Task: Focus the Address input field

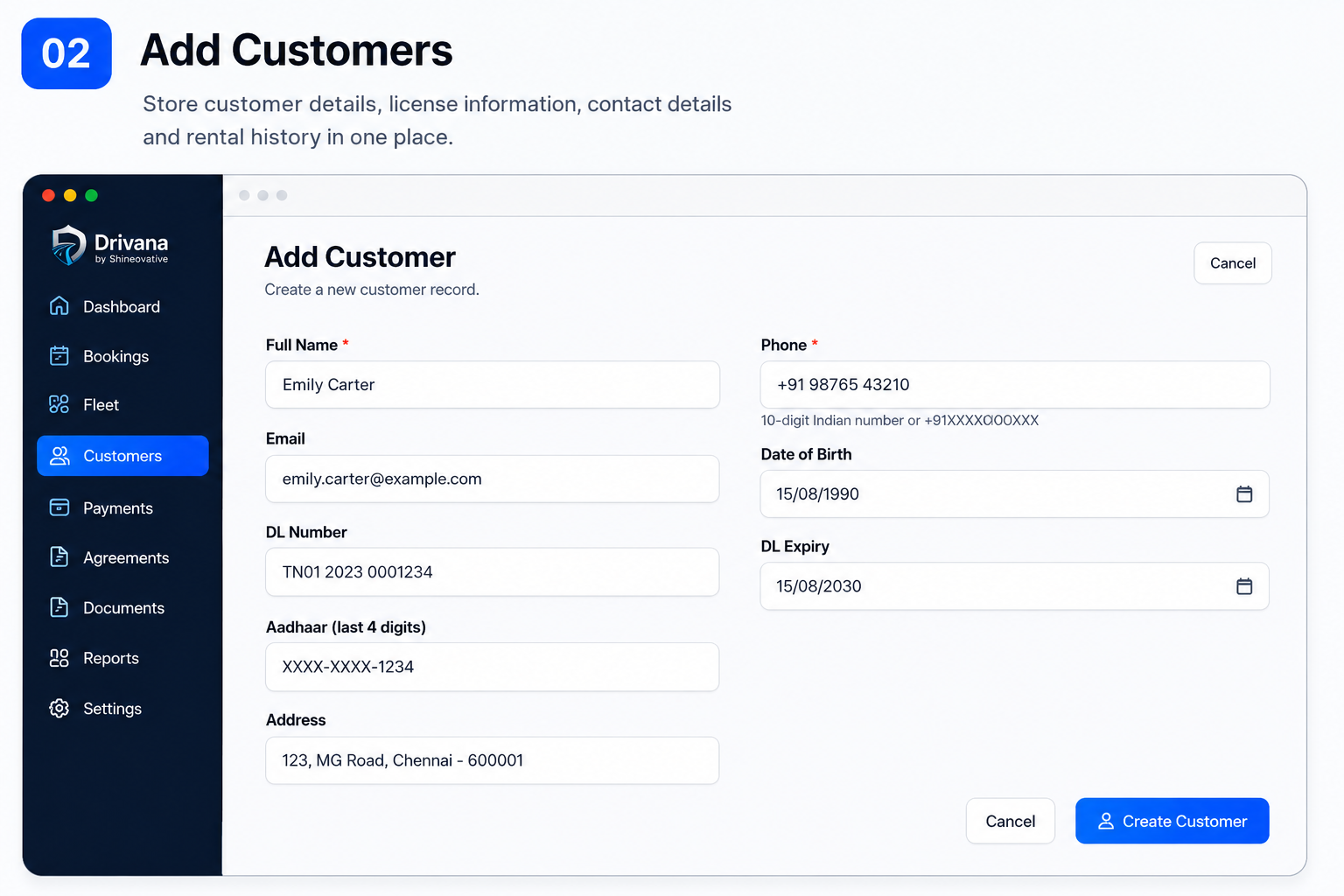Action: pyautogui.click(x=493, y=760)
